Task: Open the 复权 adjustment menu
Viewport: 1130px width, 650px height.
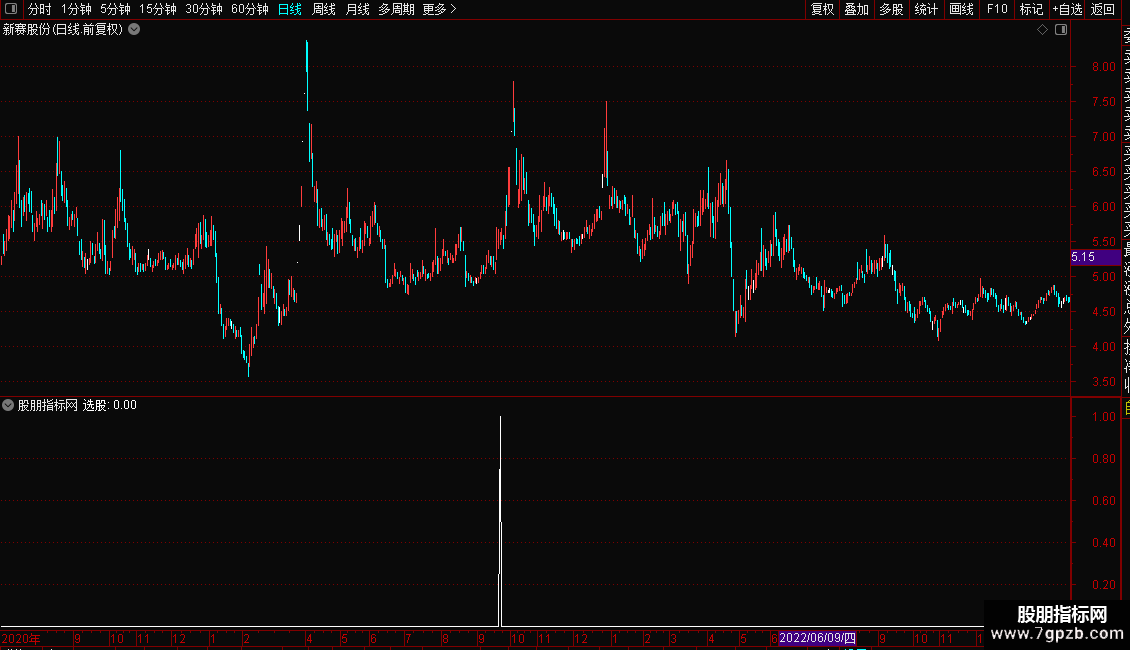Action: pos(822,9)
